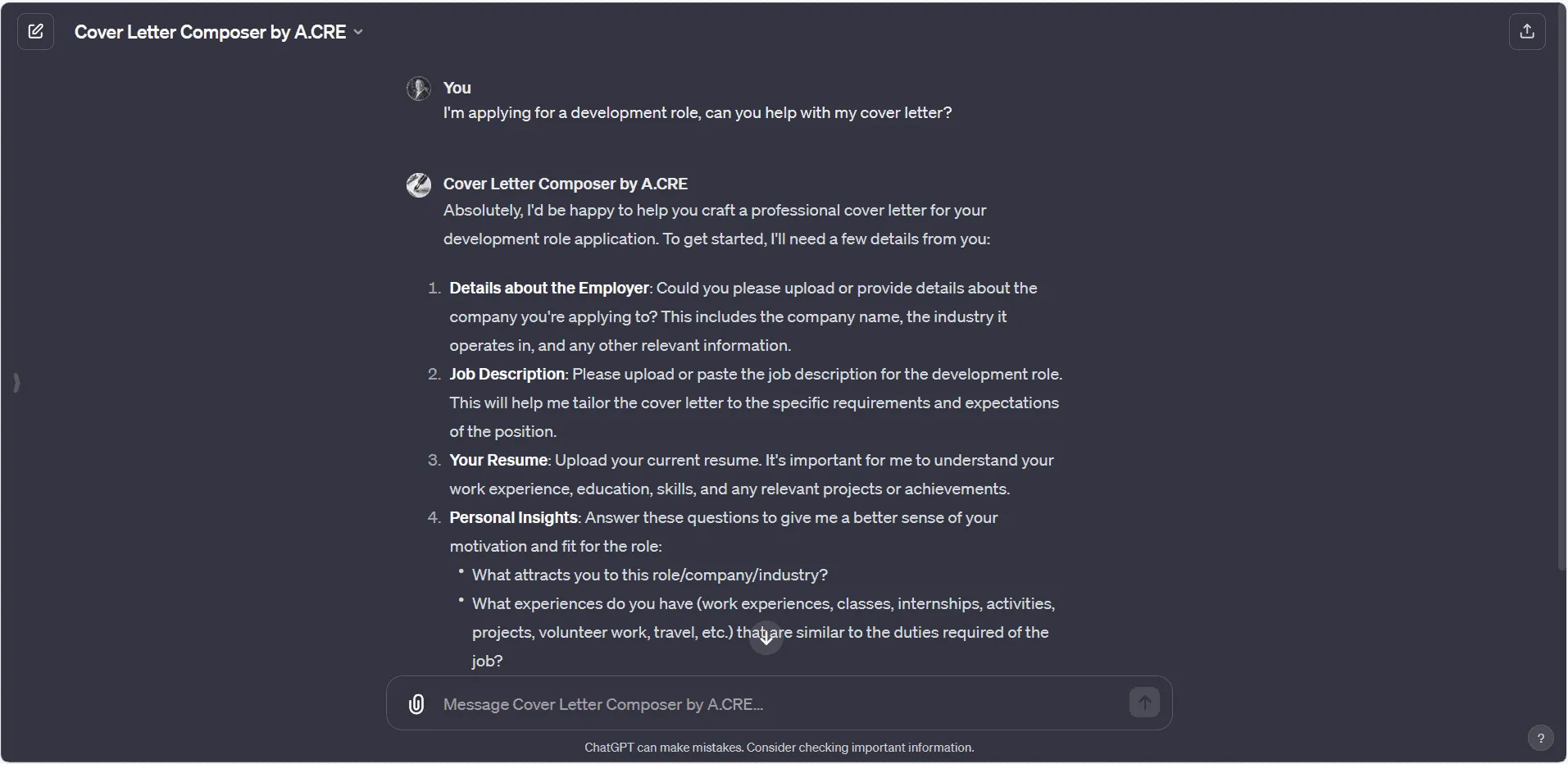Start a new chat with the compose icon
Viewport: 1568px width, 764px height.
click(x=35, y=31)
